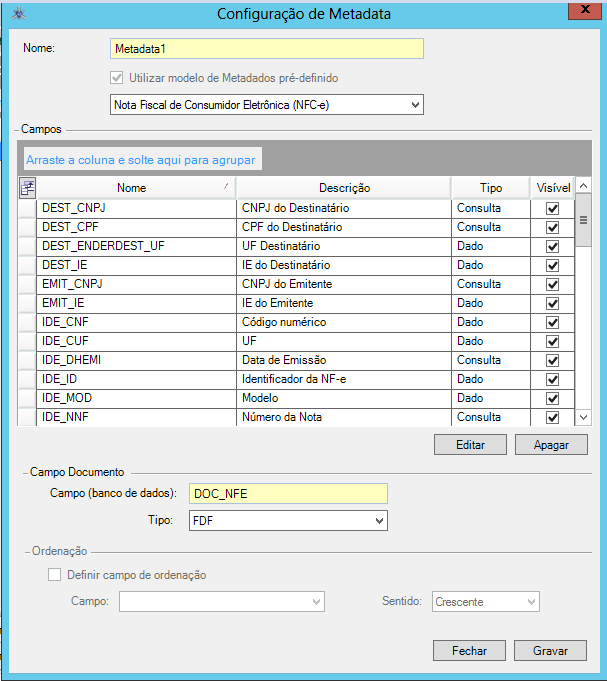
Task: Toggle Visível checkbox for EMIT_CNPJ
Action: (552, 284)
